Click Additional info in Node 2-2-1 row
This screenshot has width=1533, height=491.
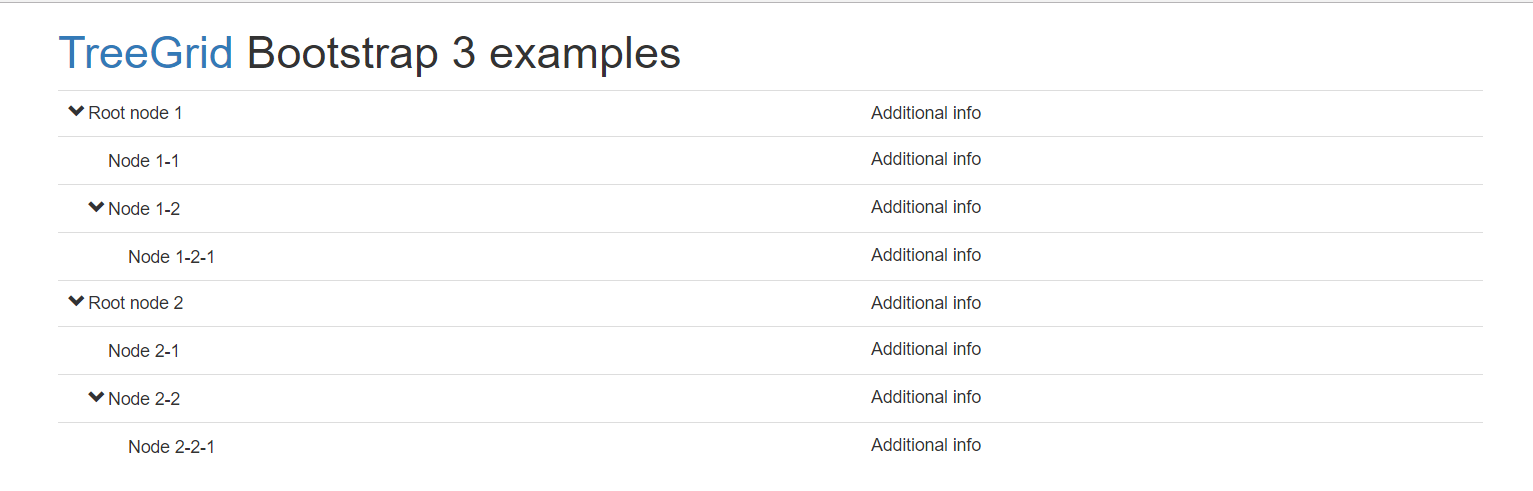click(x=926, y=445)
